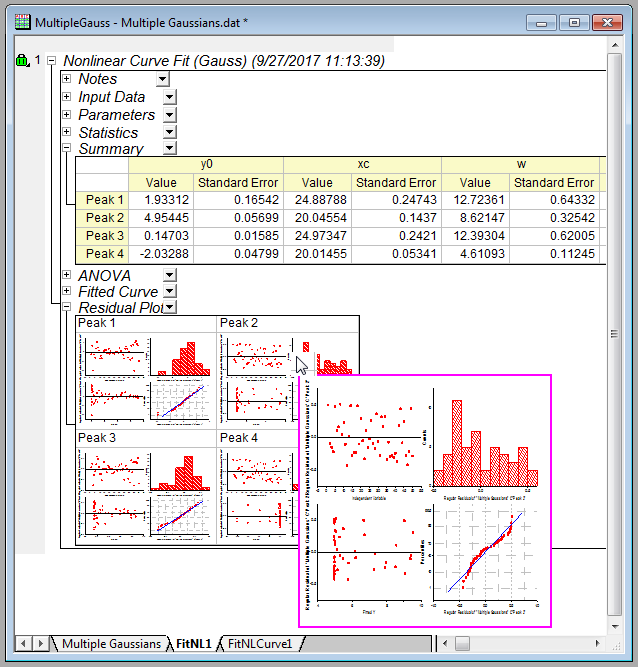The image size is (638, 667).
Task: Expand the ANOVA section
Action: point(67,275)
